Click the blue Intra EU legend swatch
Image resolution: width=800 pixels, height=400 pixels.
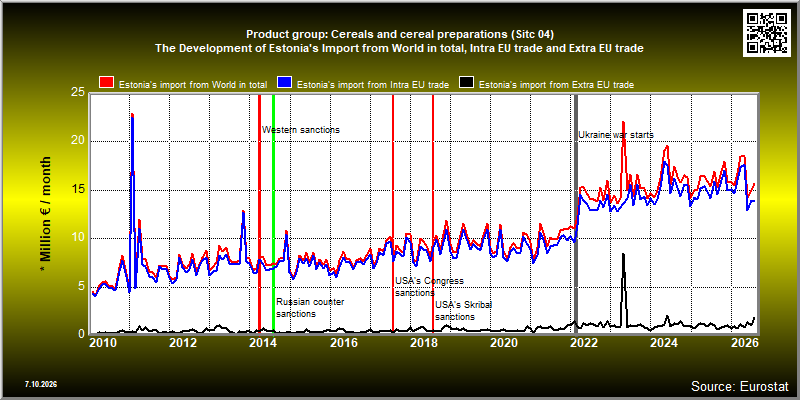(284, 83)
